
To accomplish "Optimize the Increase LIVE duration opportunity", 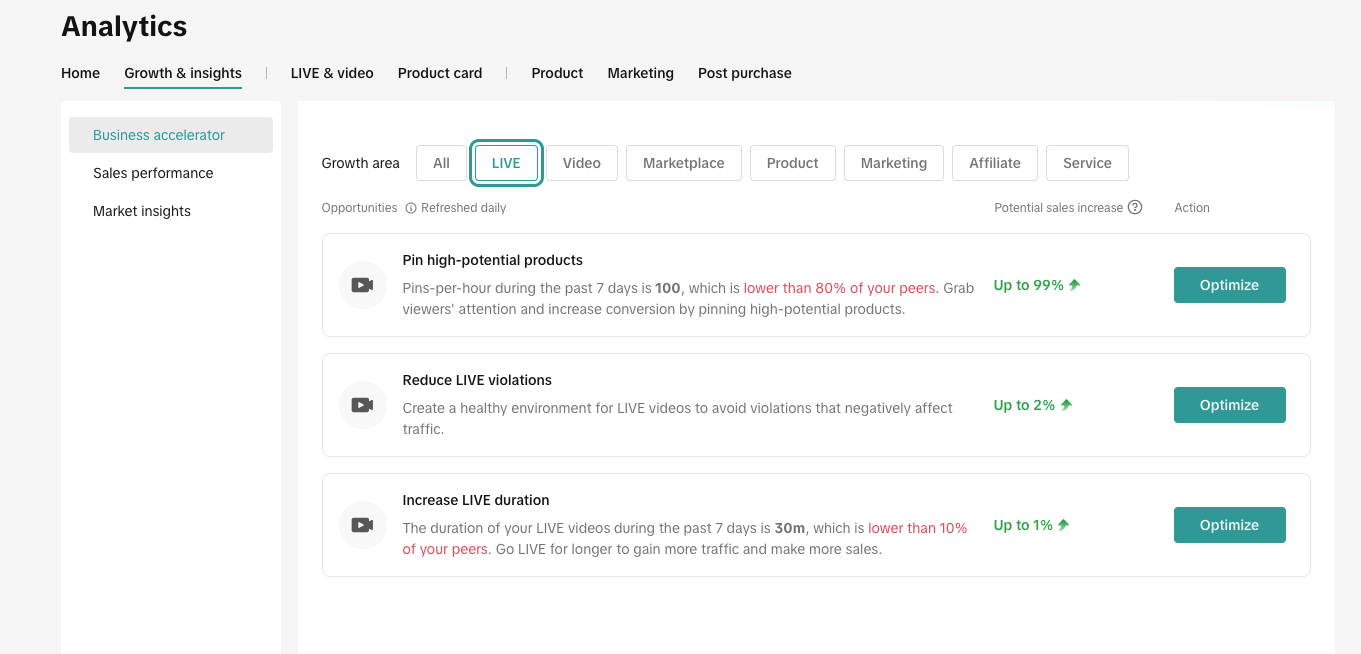I will [x=1229, y=525].
